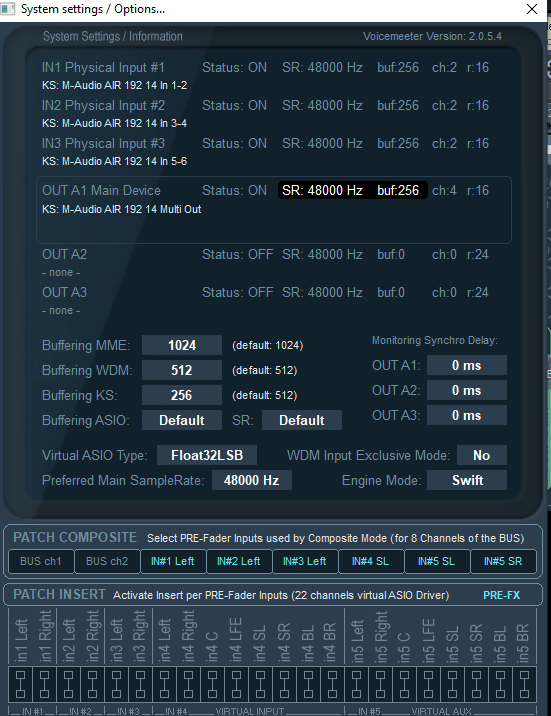Activate the in4 C insert switch
Screen dimensions: 551x716
pyautogui.click(x=212, y=684)
